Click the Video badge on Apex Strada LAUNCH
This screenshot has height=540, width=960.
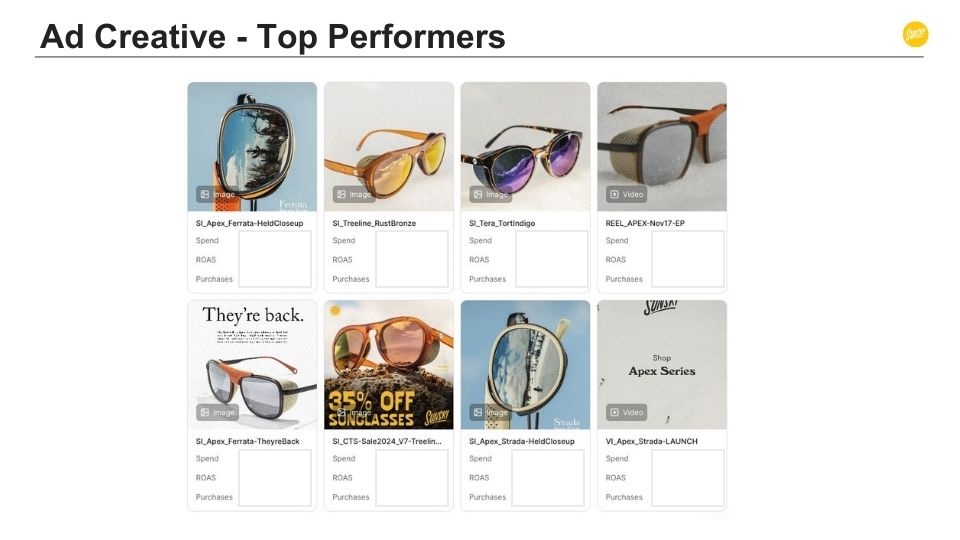point(627,412)
